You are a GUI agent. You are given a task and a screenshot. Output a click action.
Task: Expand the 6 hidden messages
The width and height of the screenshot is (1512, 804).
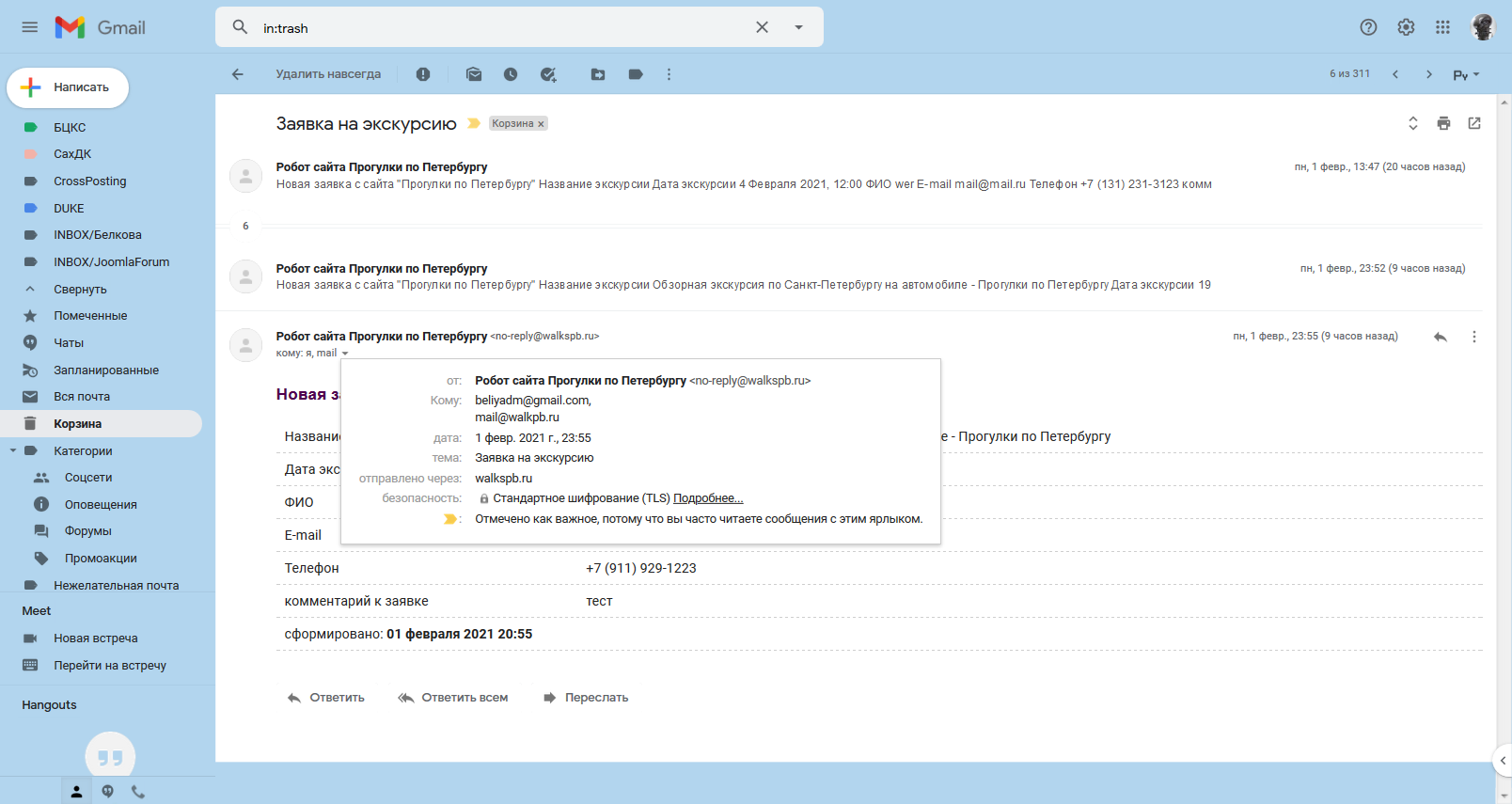[246, 226]
